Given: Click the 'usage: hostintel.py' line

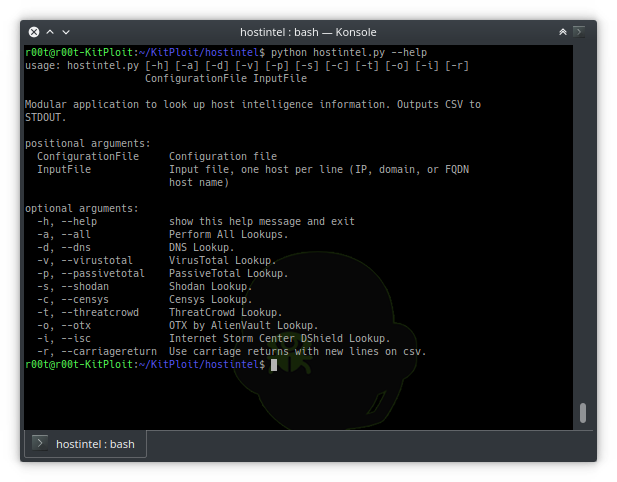Looking at the screenshot, I should pyautogui.click(x=247, y=65).
